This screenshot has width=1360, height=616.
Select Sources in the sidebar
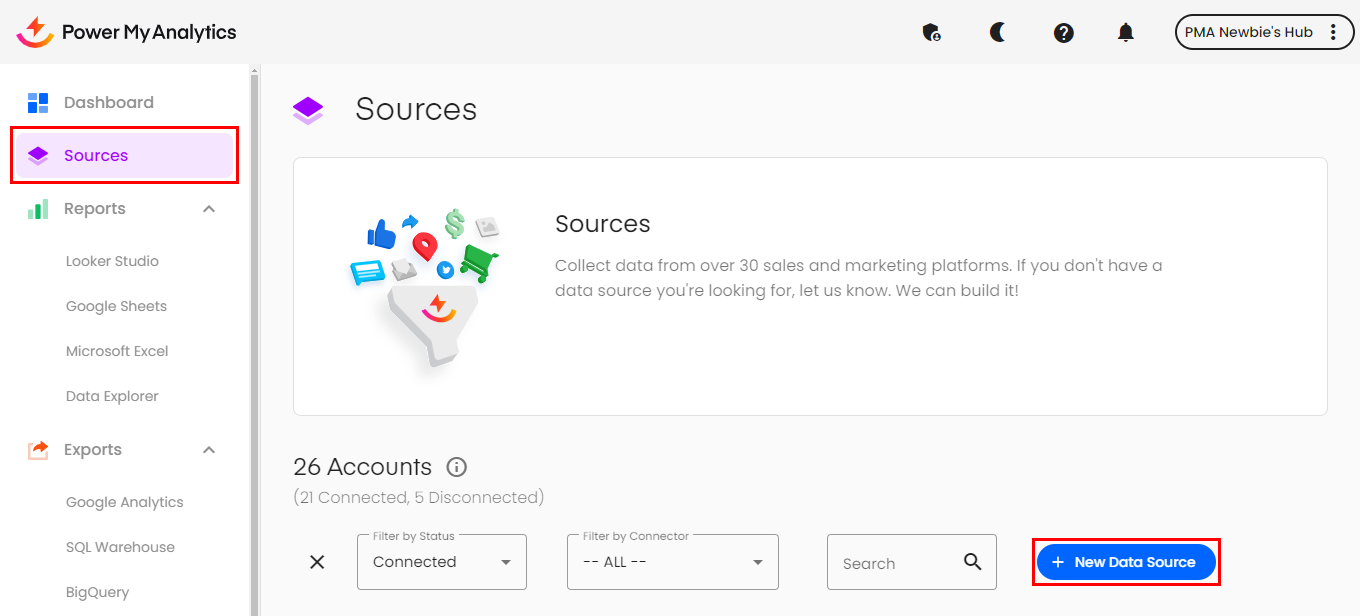[x=96, y=155]
